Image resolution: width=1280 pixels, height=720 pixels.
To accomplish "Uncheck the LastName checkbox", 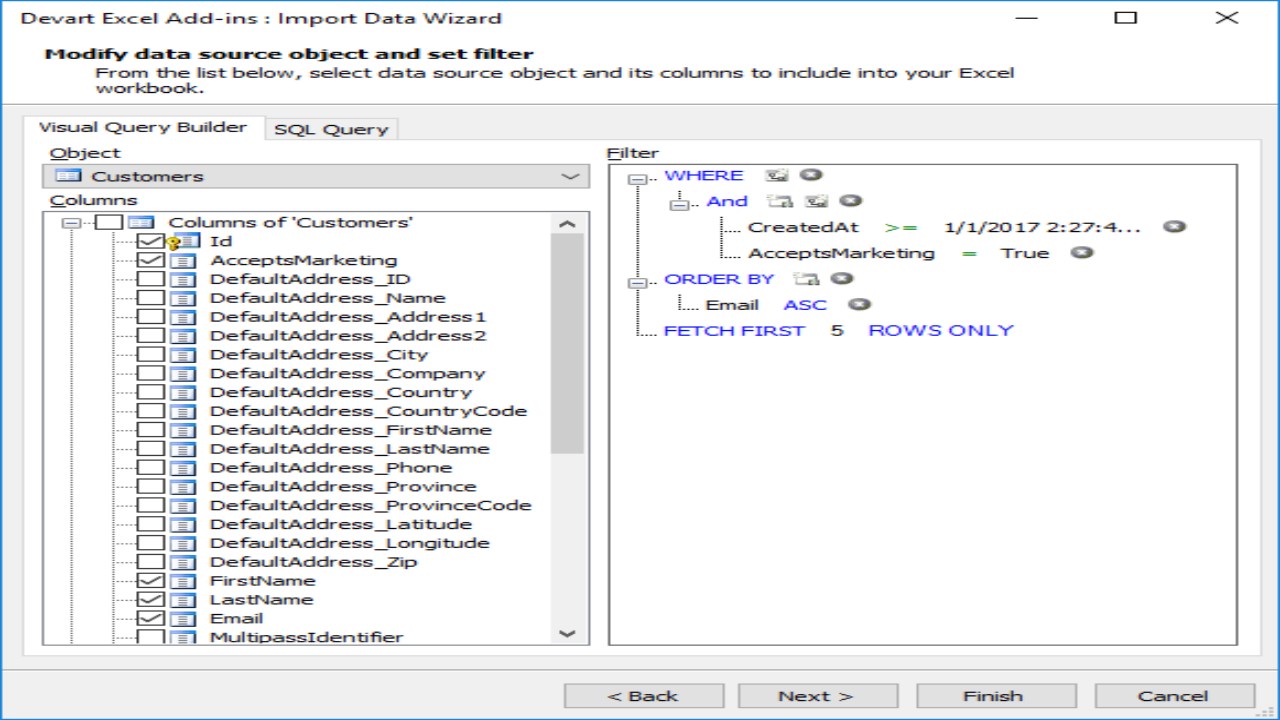I will pyautogui.click(x=151, y=600).
